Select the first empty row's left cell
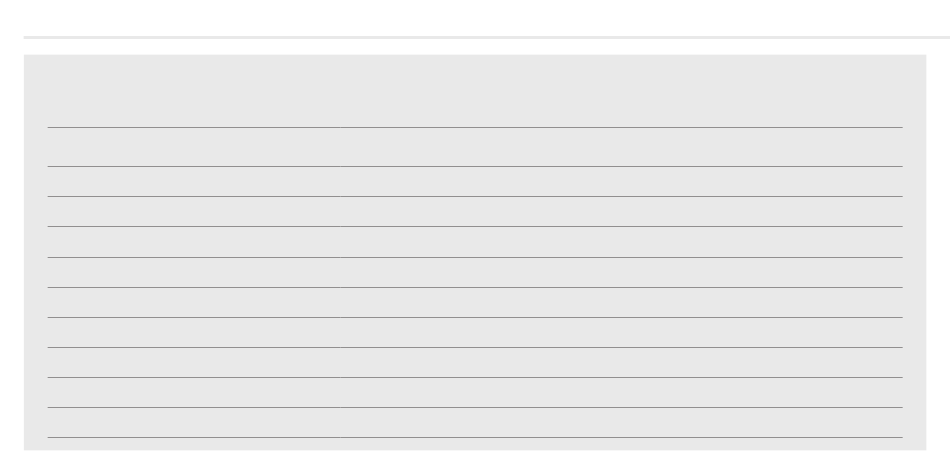Viewport: 950px width, 475px height. [x=194, y=147]
